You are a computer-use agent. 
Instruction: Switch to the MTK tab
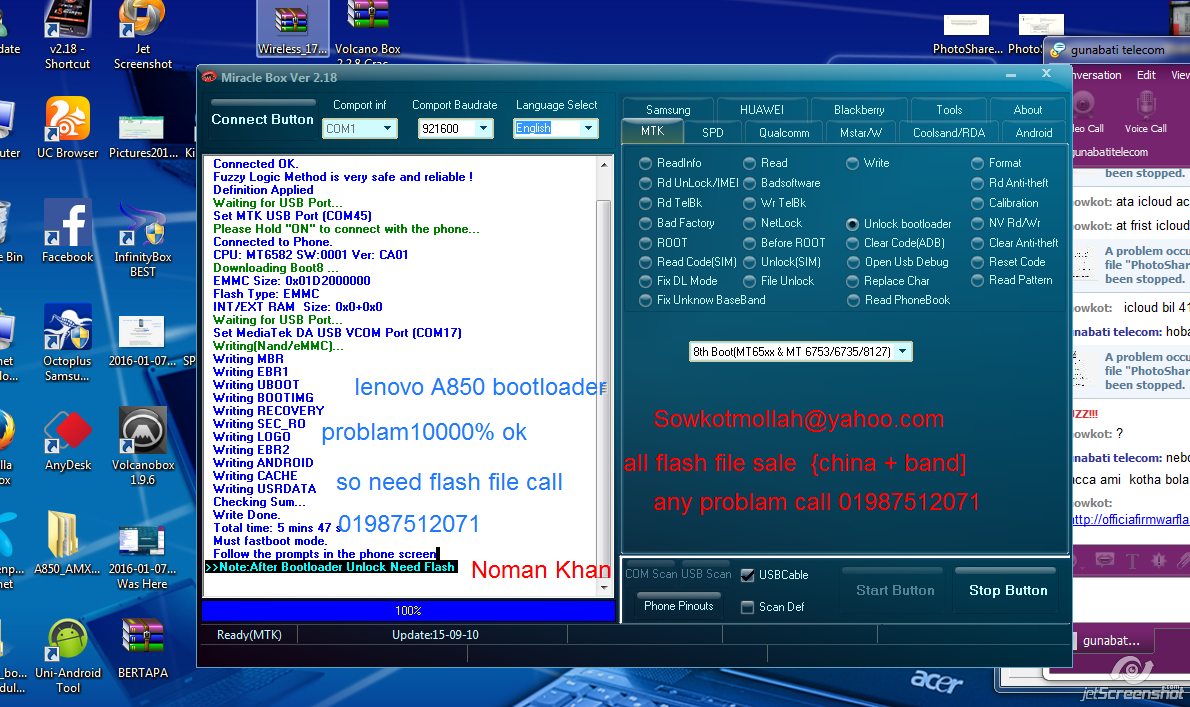coord(652,131)
